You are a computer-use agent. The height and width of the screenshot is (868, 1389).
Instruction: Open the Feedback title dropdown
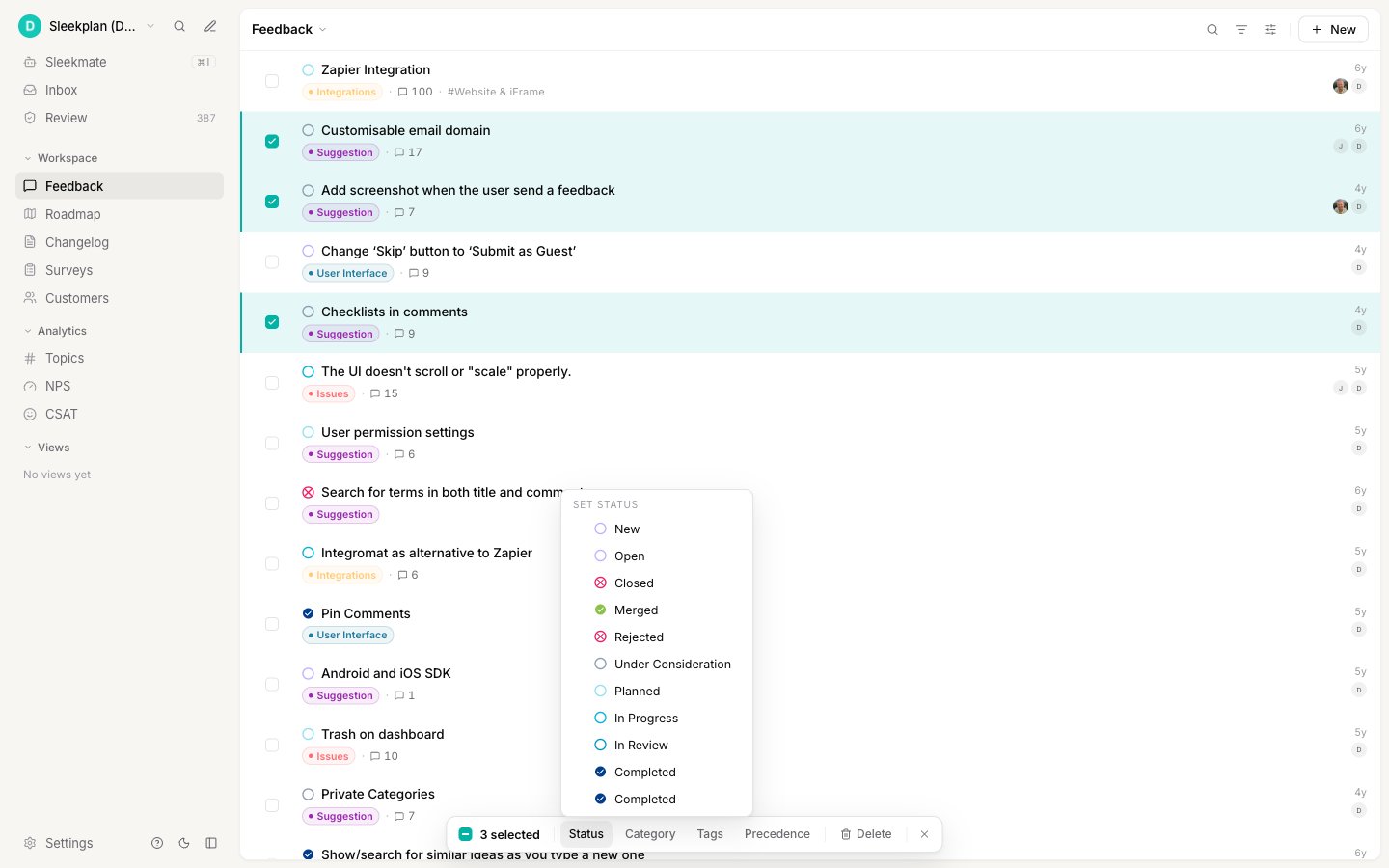[289, 29]
